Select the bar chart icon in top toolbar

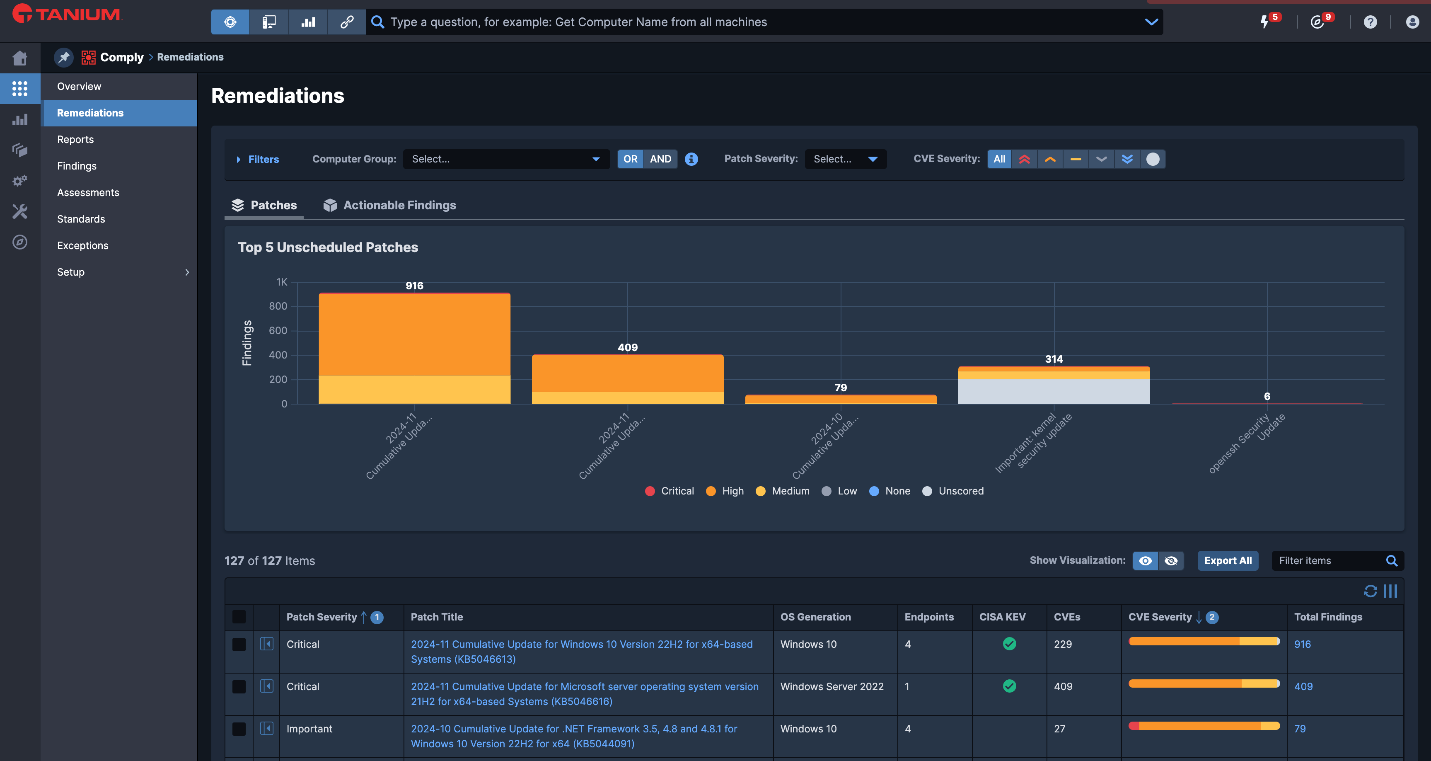(x=308, y=22)
